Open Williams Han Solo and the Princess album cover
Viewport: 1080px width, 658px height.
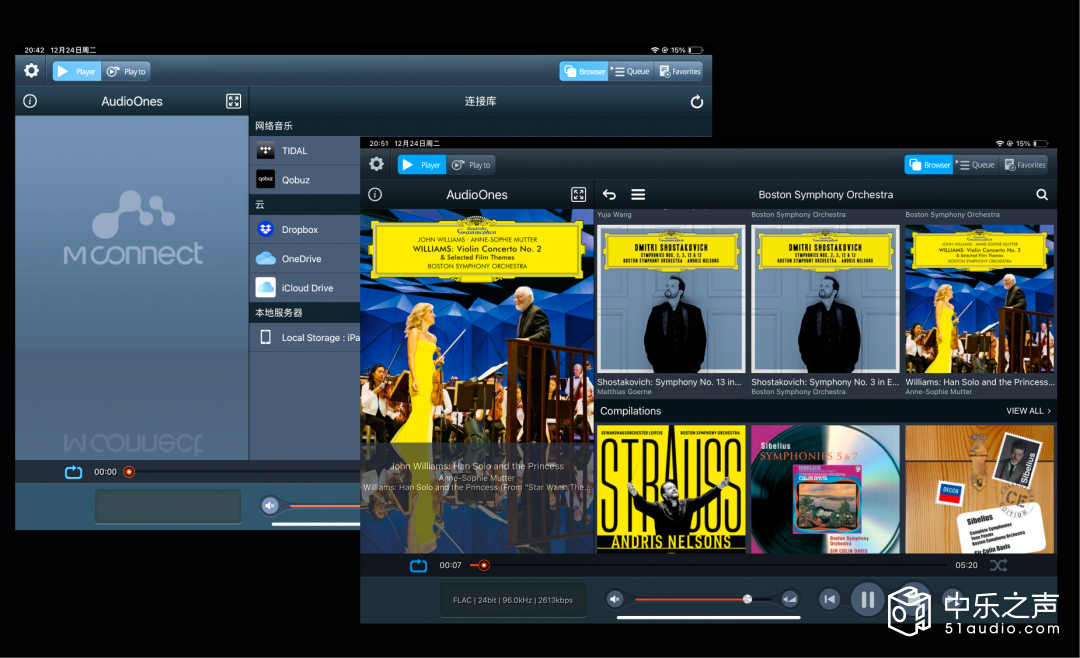(979, 299)
